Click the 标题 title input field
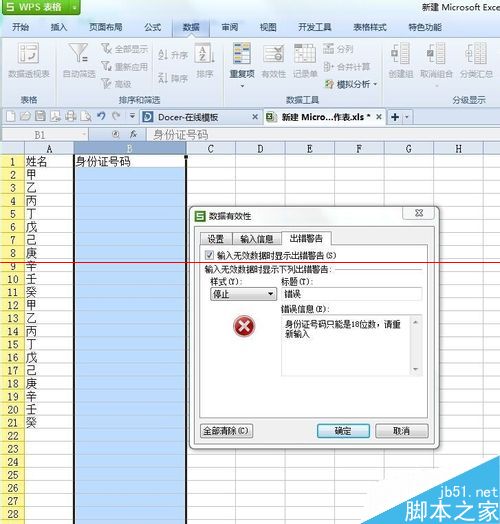Image resolution: width=500 pixels, height=524 pixels. pyautogui.click(x=352, y=294)
